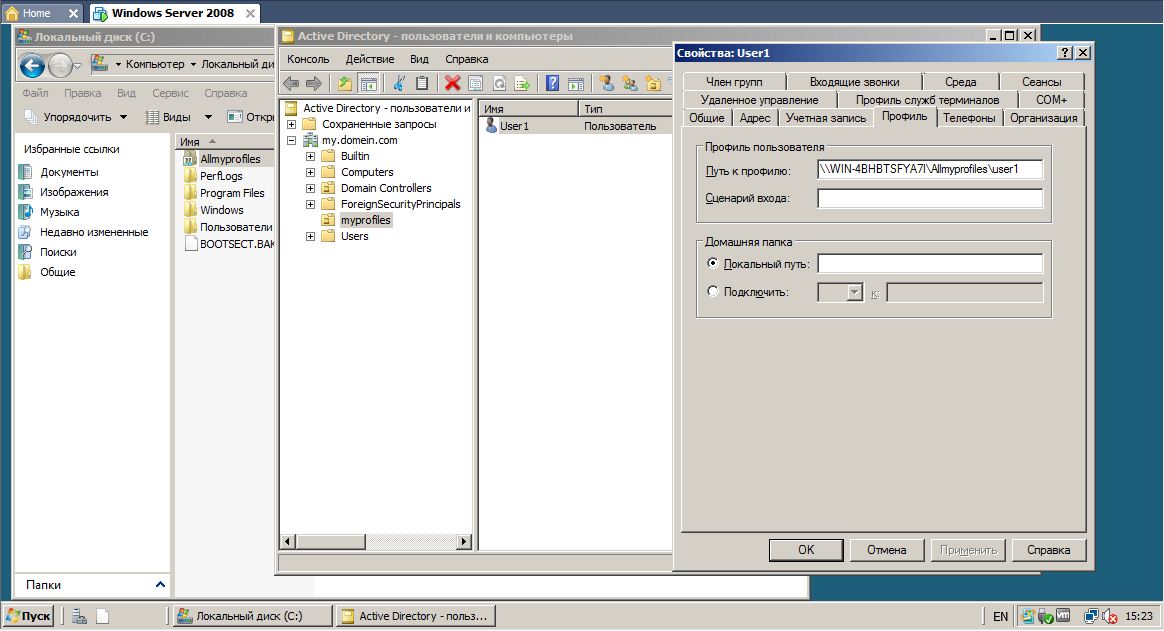Screen dimensions: 1164x631
Task: Click the blue Help question mark icon
Action: click(x=552, y=84)
